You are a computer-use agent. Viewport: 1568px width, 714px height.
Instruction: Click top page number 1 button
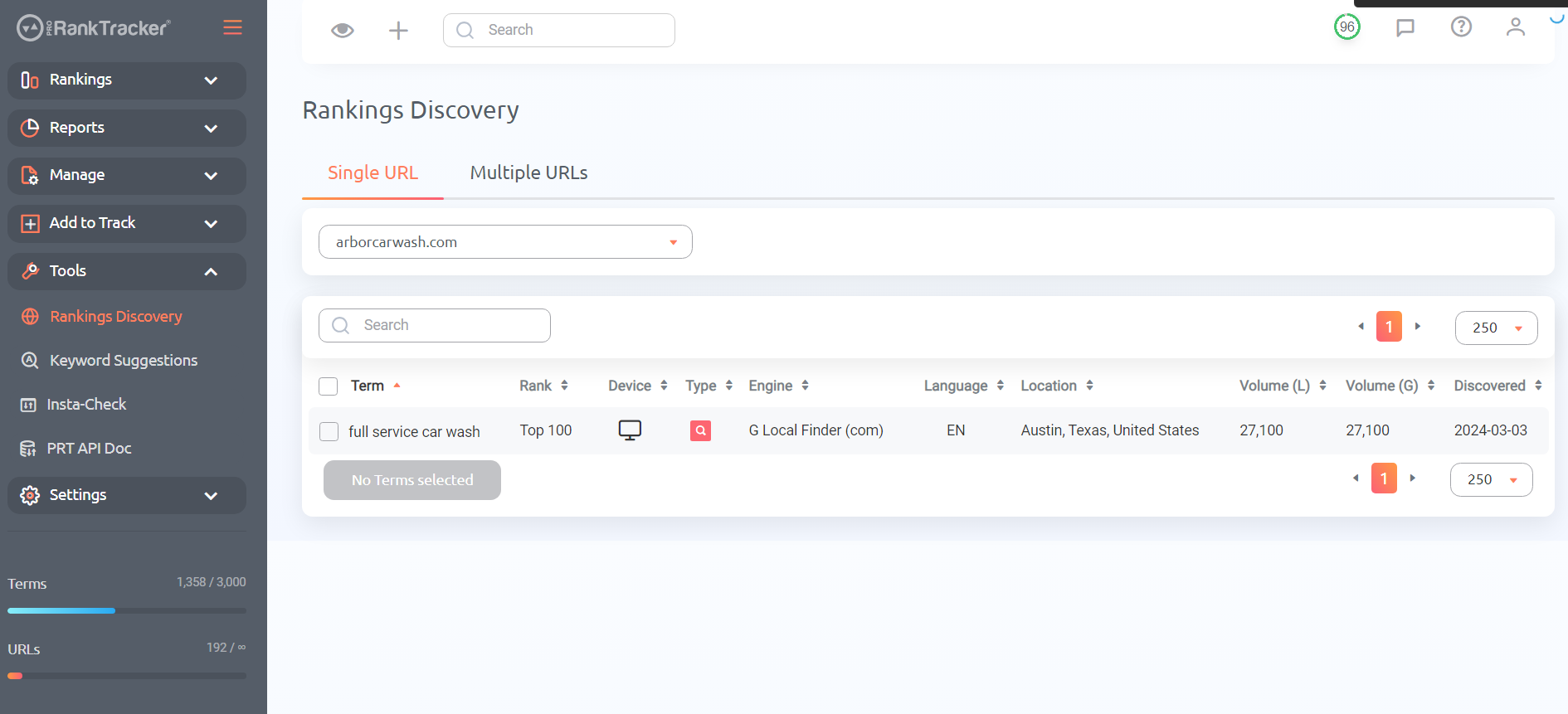click(1389, 327)
